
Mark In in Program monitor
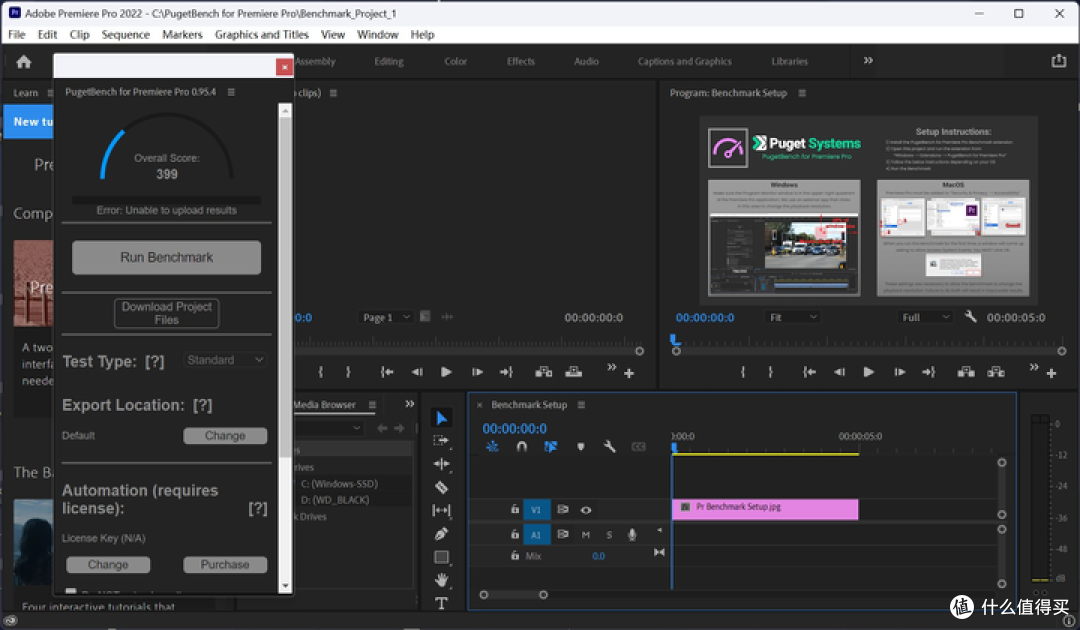pos(742,372)
